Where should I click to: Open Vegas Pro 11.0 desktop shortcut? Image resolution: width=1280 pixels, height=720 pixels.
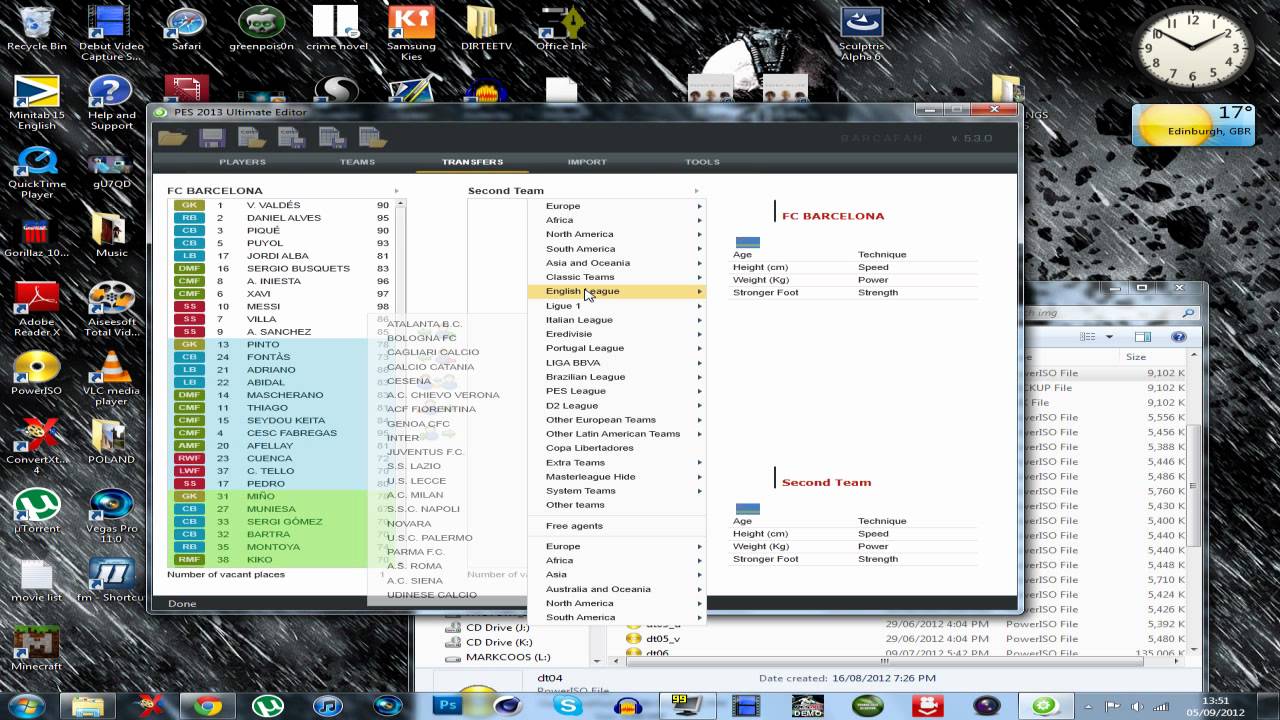[111, 514]
